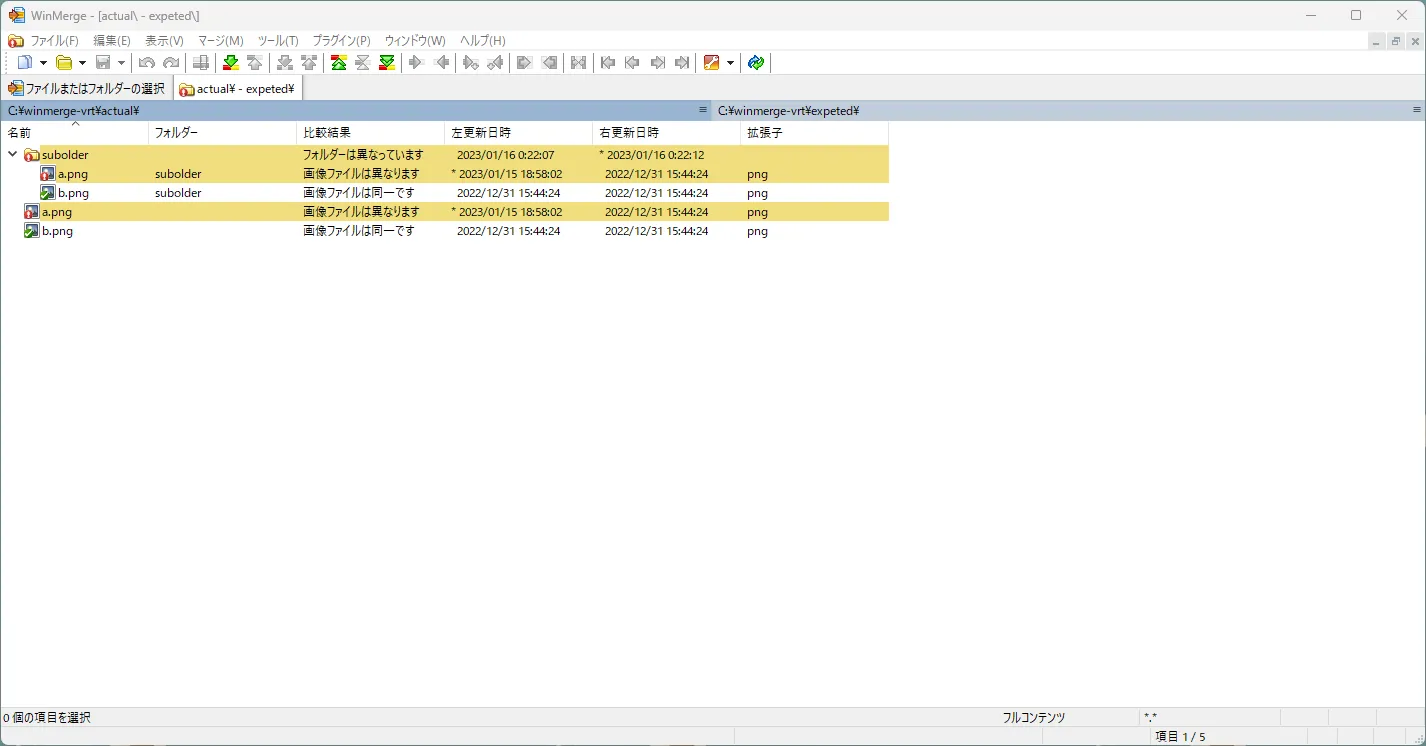Open a new compare with the New icon
The width and height of the screenshot is (1426, 746).
[x=26, y=62]
